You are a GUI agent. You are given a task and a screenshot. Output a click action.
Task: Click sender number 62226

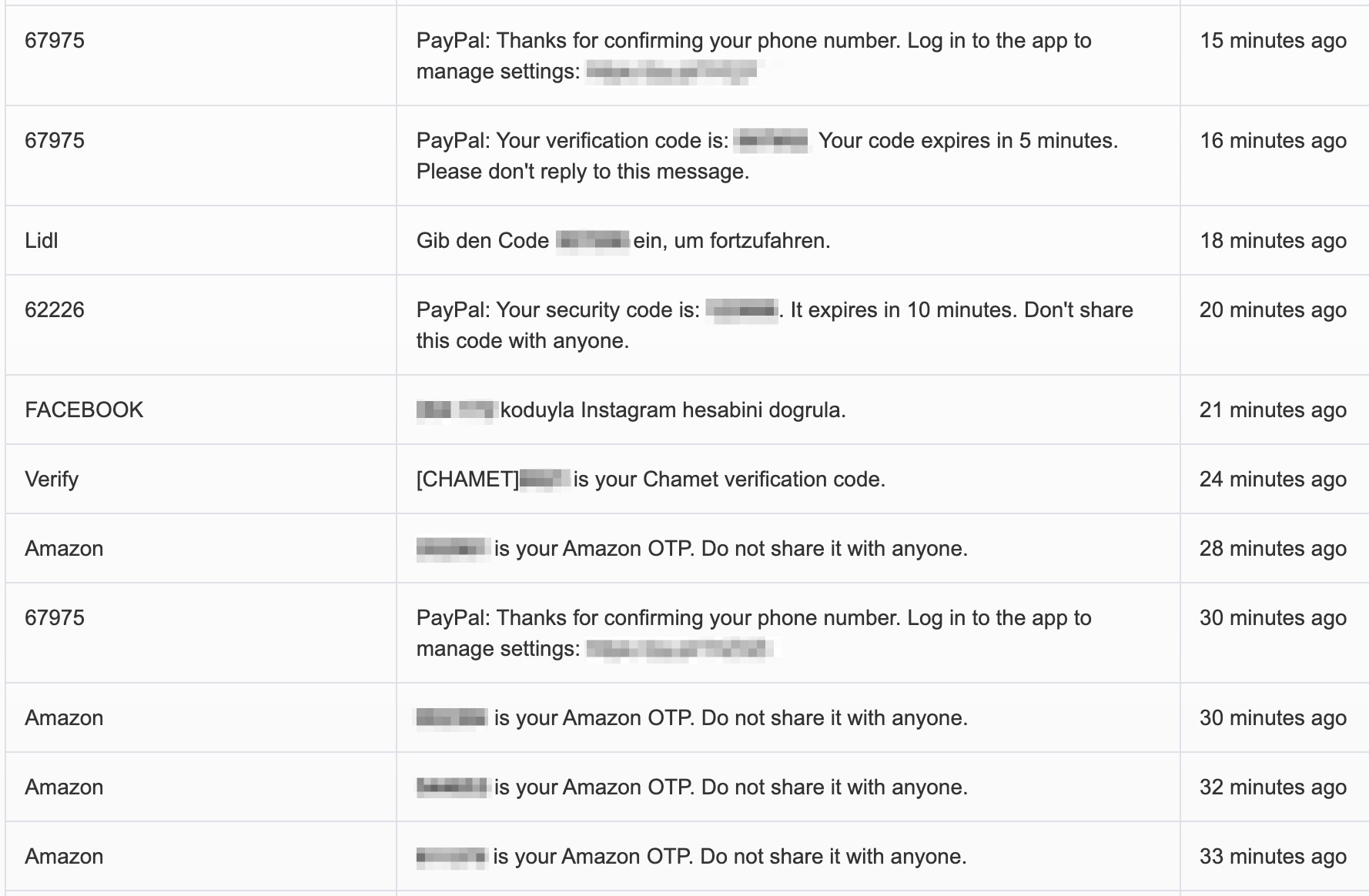coord(55,310)
